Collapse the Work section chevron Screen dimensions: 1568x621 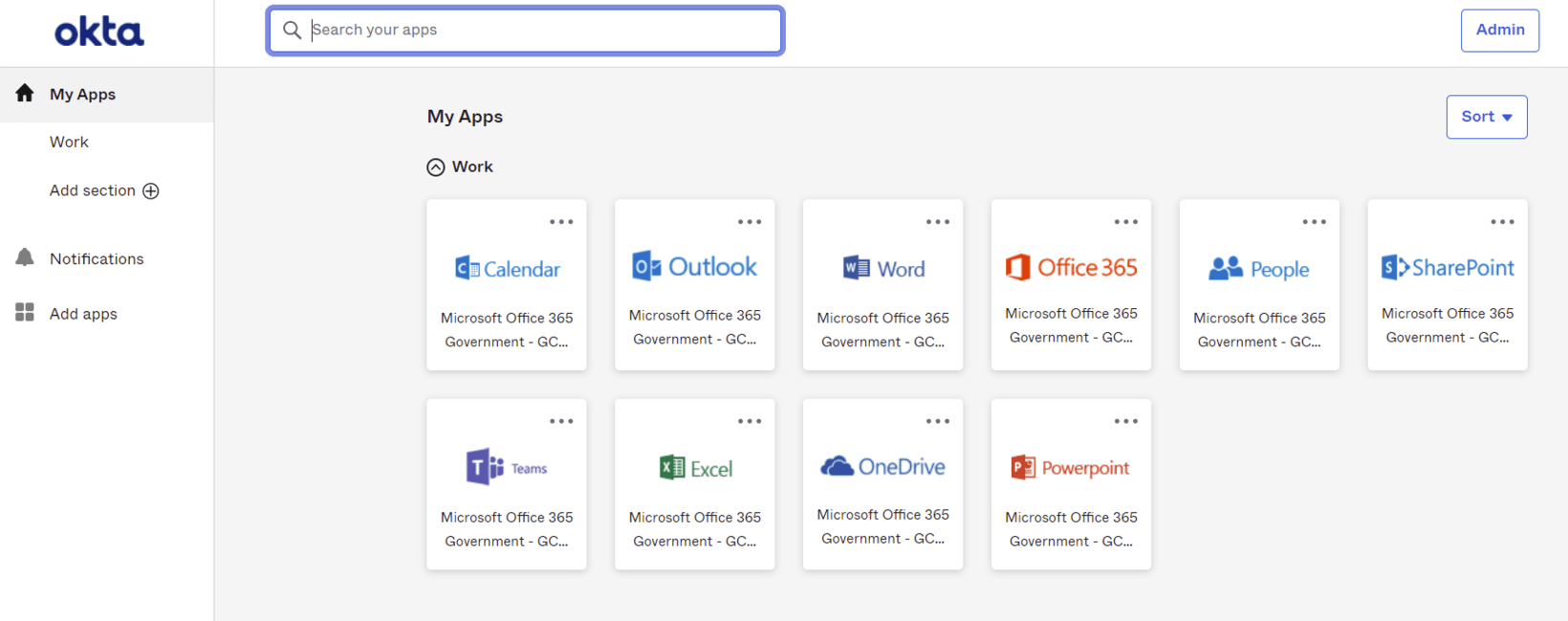pyautogui.click(x=436, y=167)
